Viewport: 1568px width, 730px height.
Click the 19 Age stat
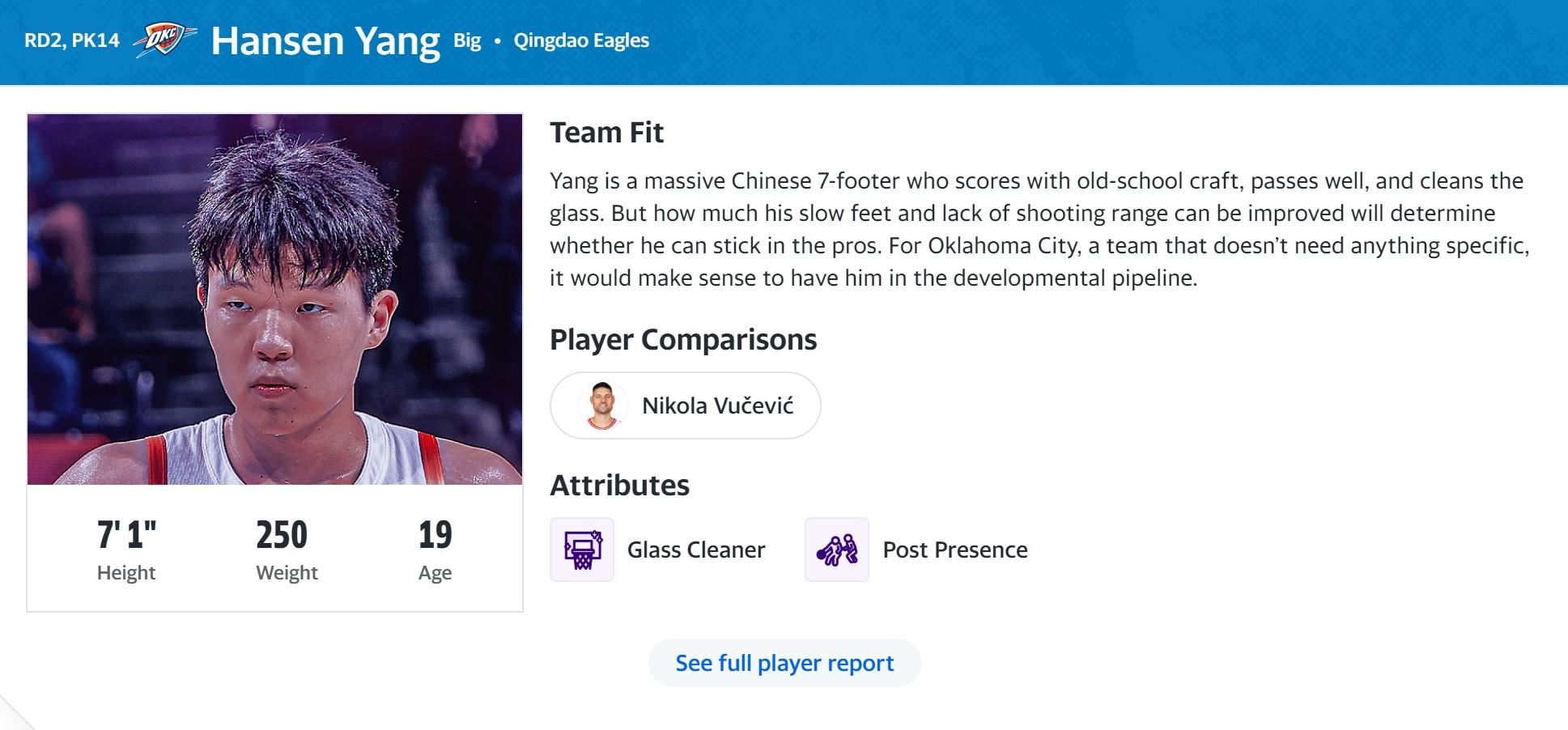click(x=435, y=535)
